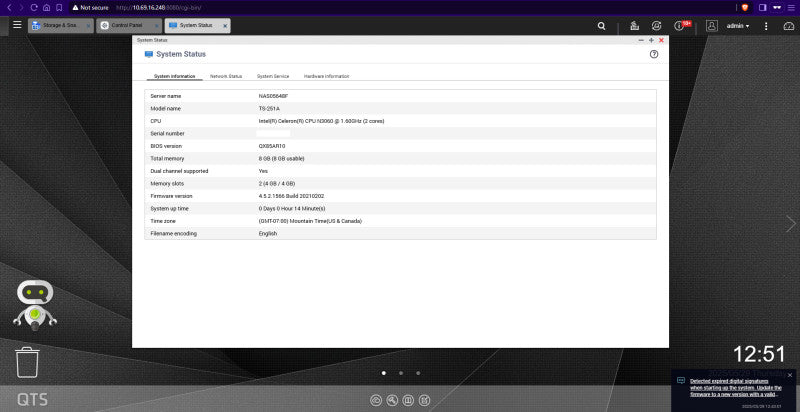Expand the admin account dropdown
Image resolution: width=800 pixels, height=412 pixels.
pos(738,25)
